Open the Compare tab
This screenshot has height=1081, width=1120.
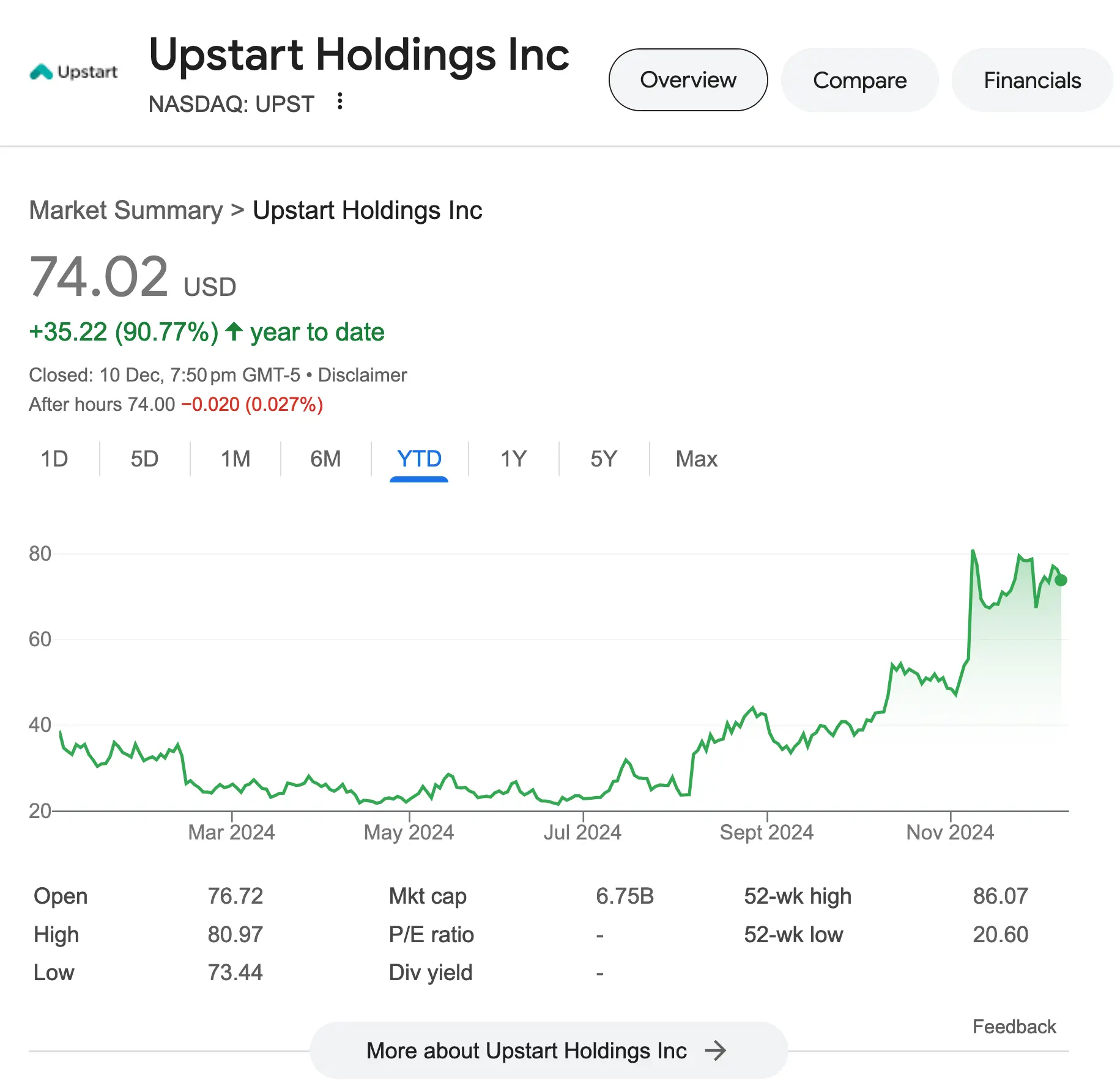859,80
